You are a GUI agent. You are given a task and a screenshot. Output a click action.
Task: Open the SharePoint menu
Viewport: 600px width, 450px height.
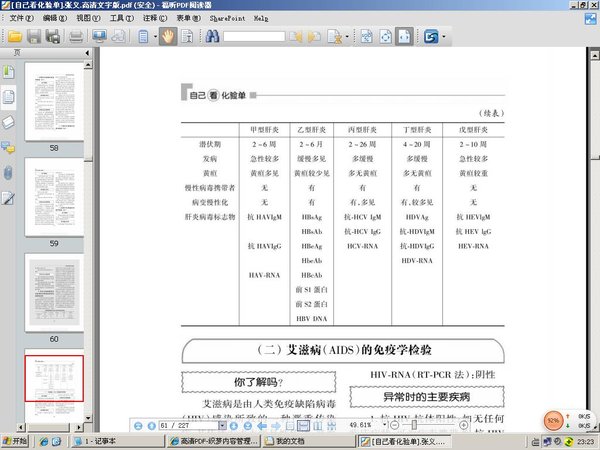[x=227, y=18]
